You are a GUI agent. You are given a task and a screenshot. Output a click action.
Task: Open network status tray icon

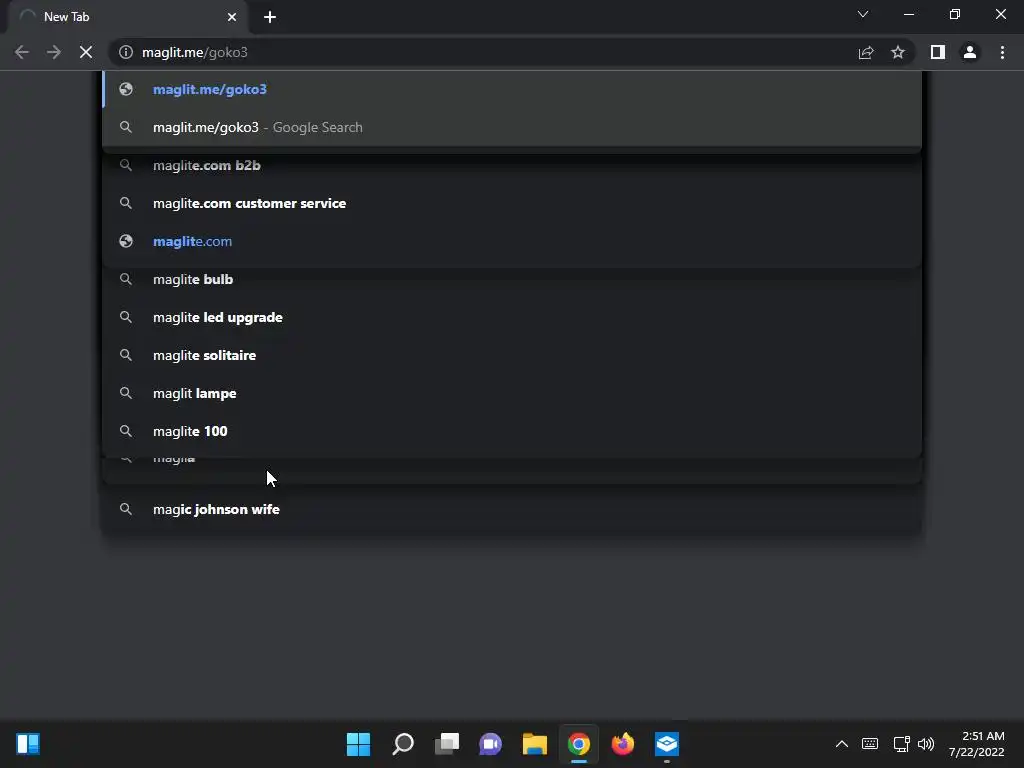pyautogui.click(x=901, y=744)
